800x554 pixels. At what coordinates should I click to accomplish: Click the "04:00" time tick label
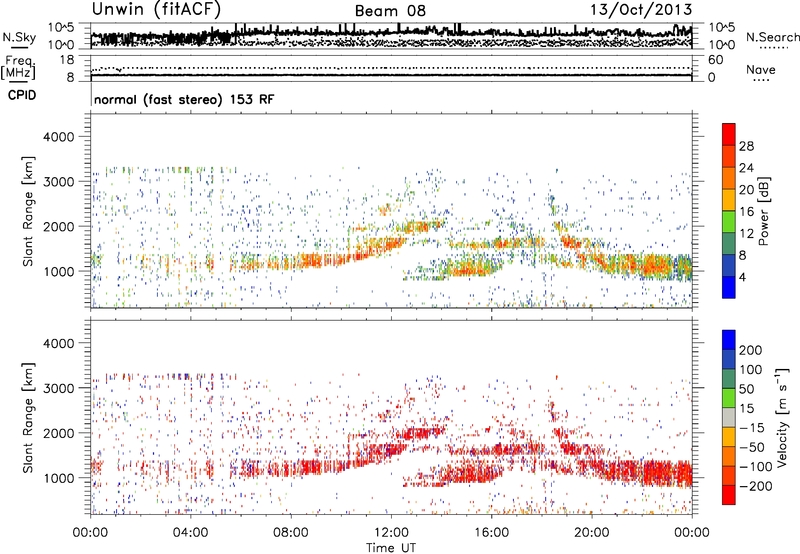tap(191, 533)
